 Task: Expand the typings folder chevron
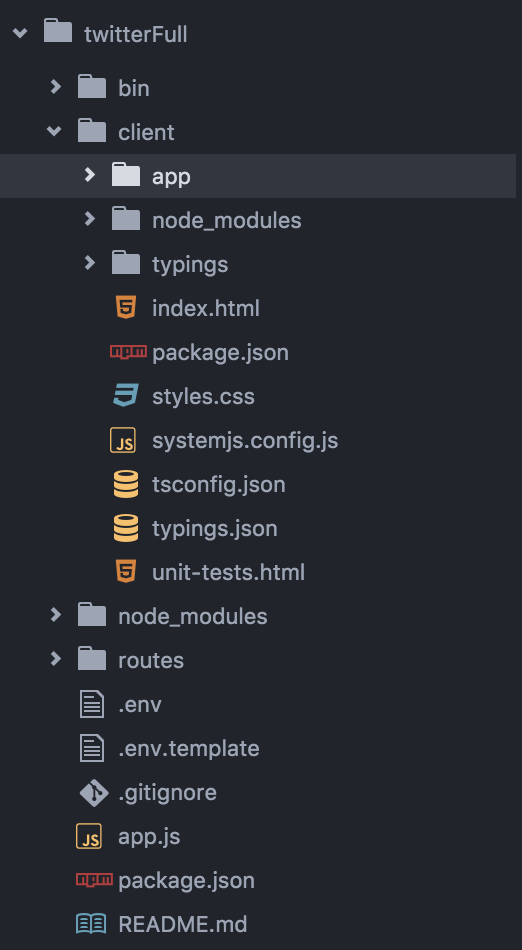pyautogui.click(x=90, y=263)
